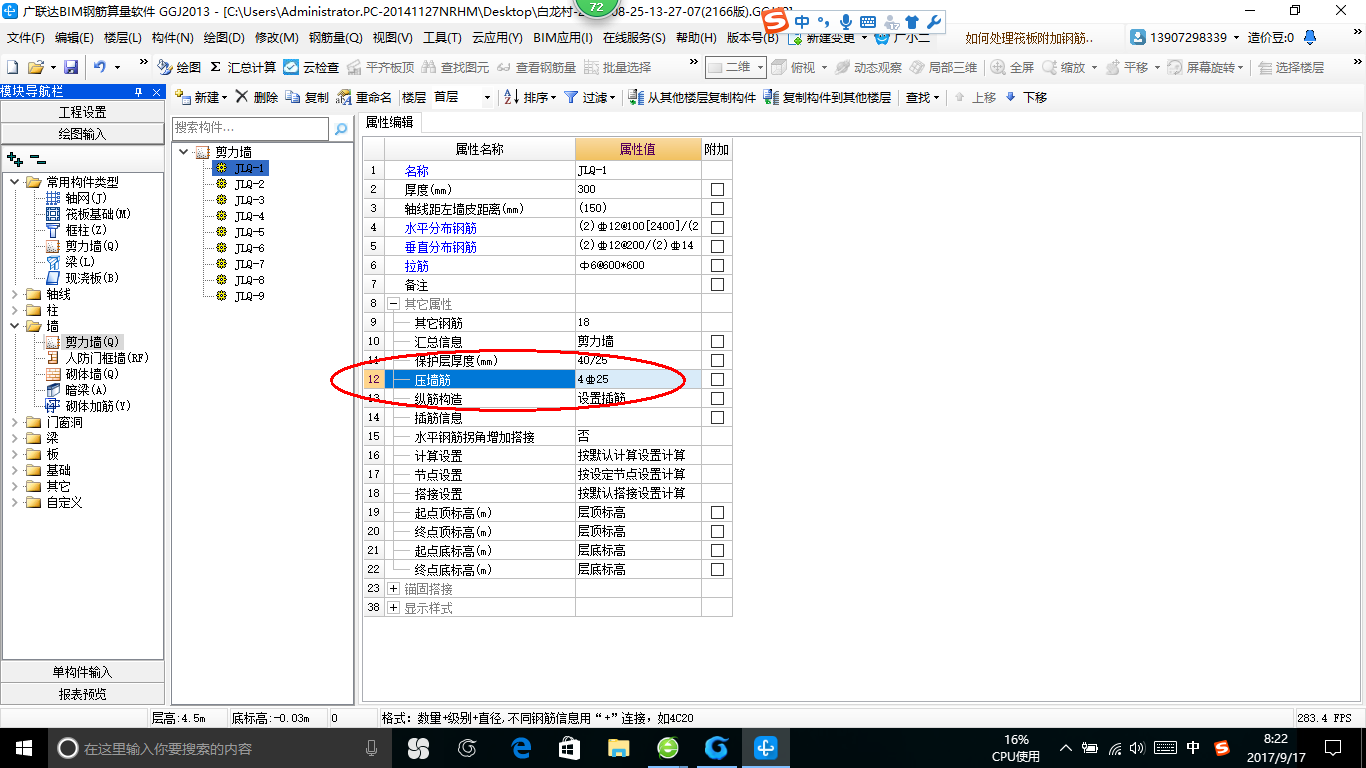Click the 13907298339 account icon

[x=1138, y=37]
